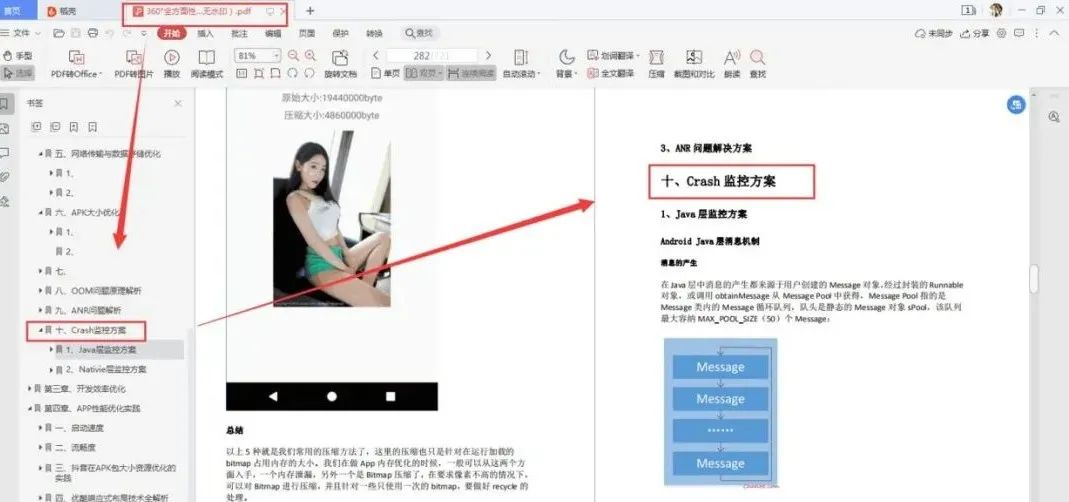
Task: Click the open file folder icon
Action: 59,33
